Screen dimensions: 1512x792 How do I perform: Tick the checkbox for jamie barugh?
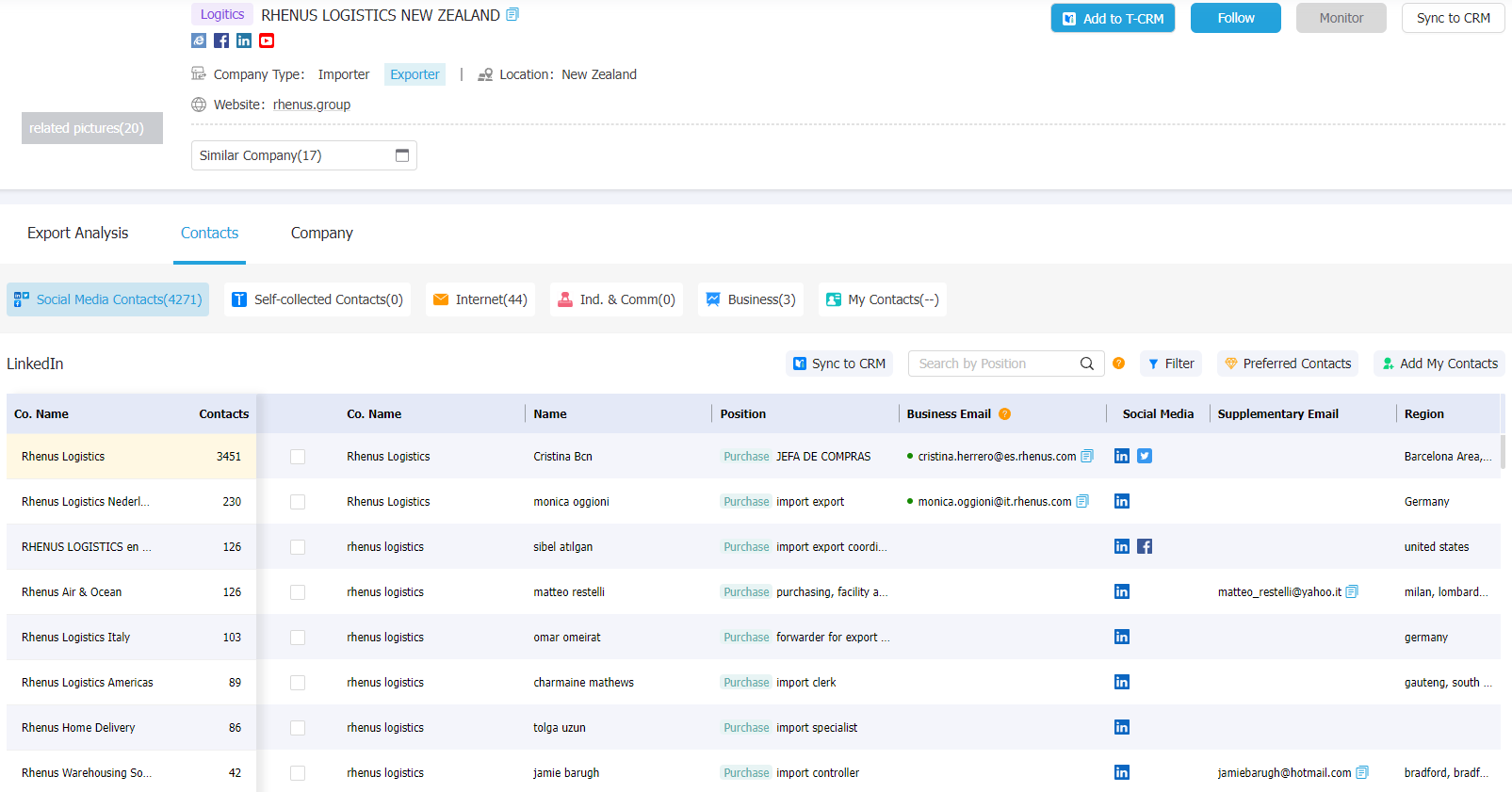tap(298, 773)
